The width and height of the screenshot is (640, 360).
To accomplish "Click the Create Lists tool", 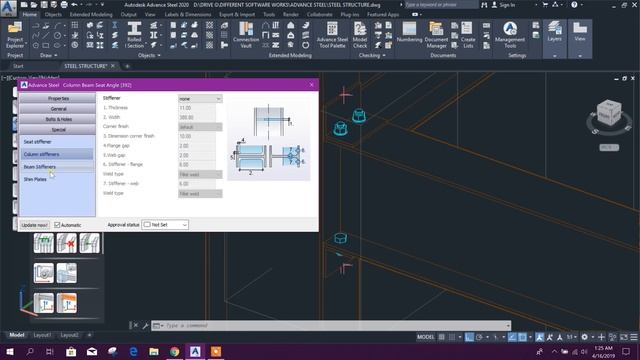I will (x=468, y=35).
